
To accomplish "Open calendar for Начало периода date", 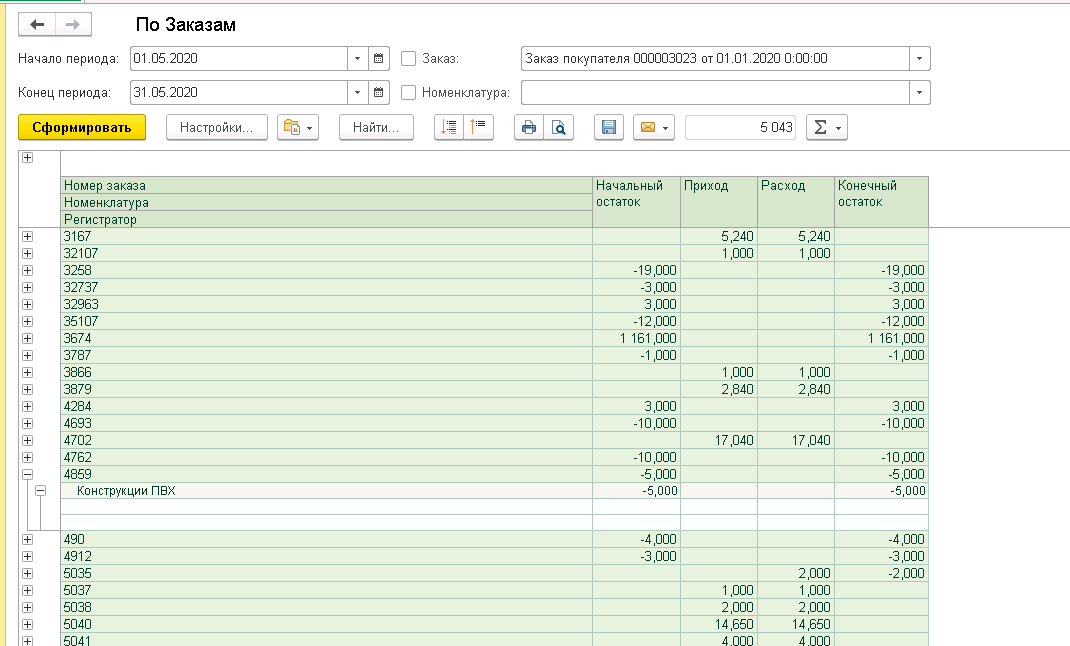I will coord(378,59).
